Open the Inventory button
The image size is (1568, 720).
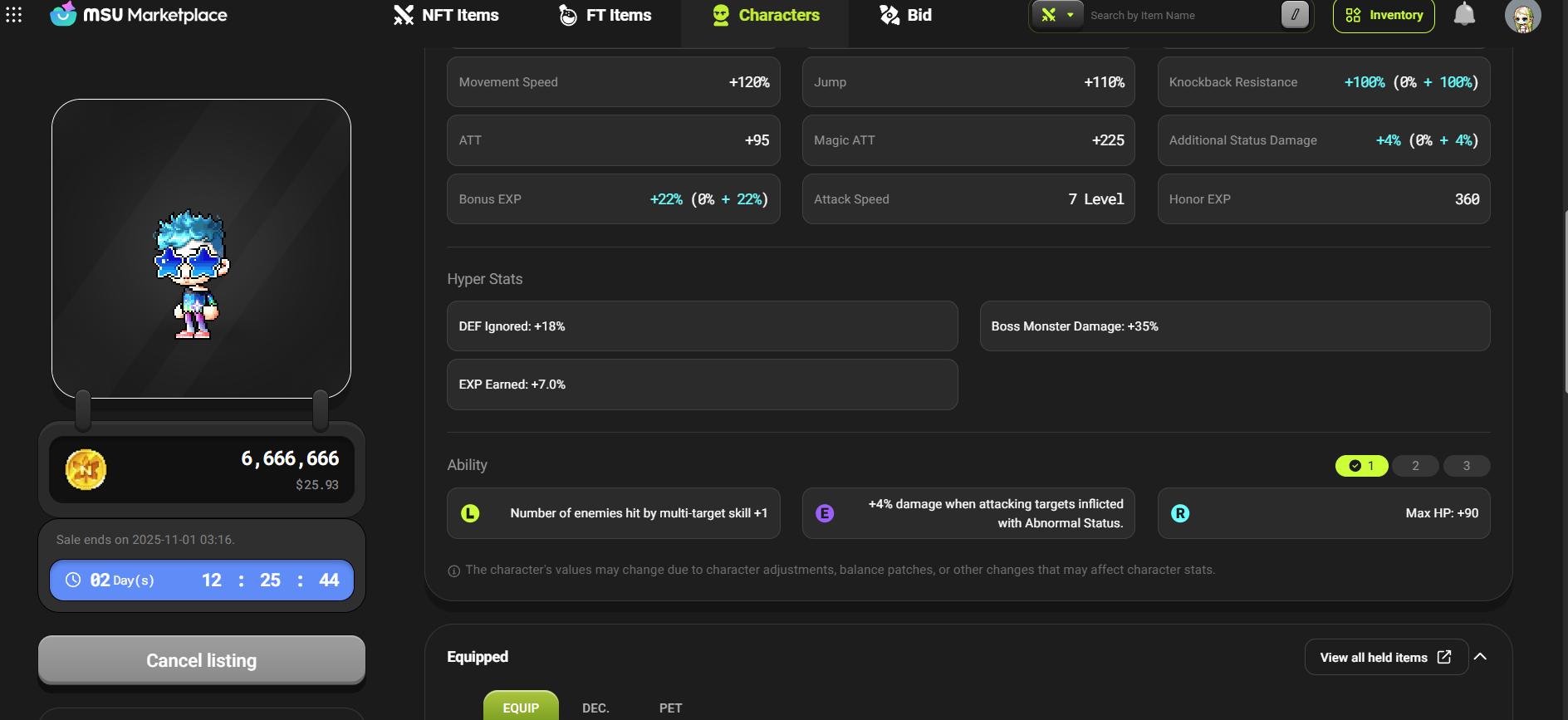(x=1384, y=15)
